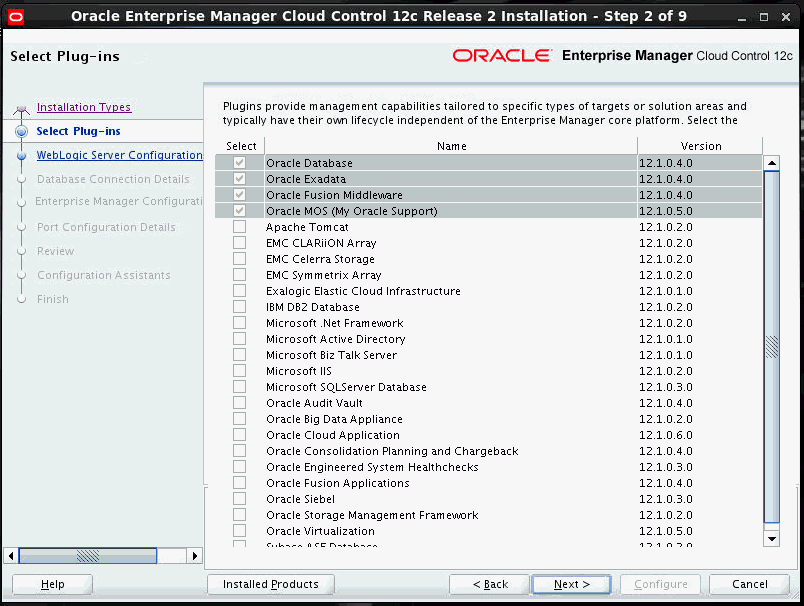This screenshot has width=804, height=606.
Task: Check the Microsoft .Net Framework plug-in
Action: coord(239,322)
